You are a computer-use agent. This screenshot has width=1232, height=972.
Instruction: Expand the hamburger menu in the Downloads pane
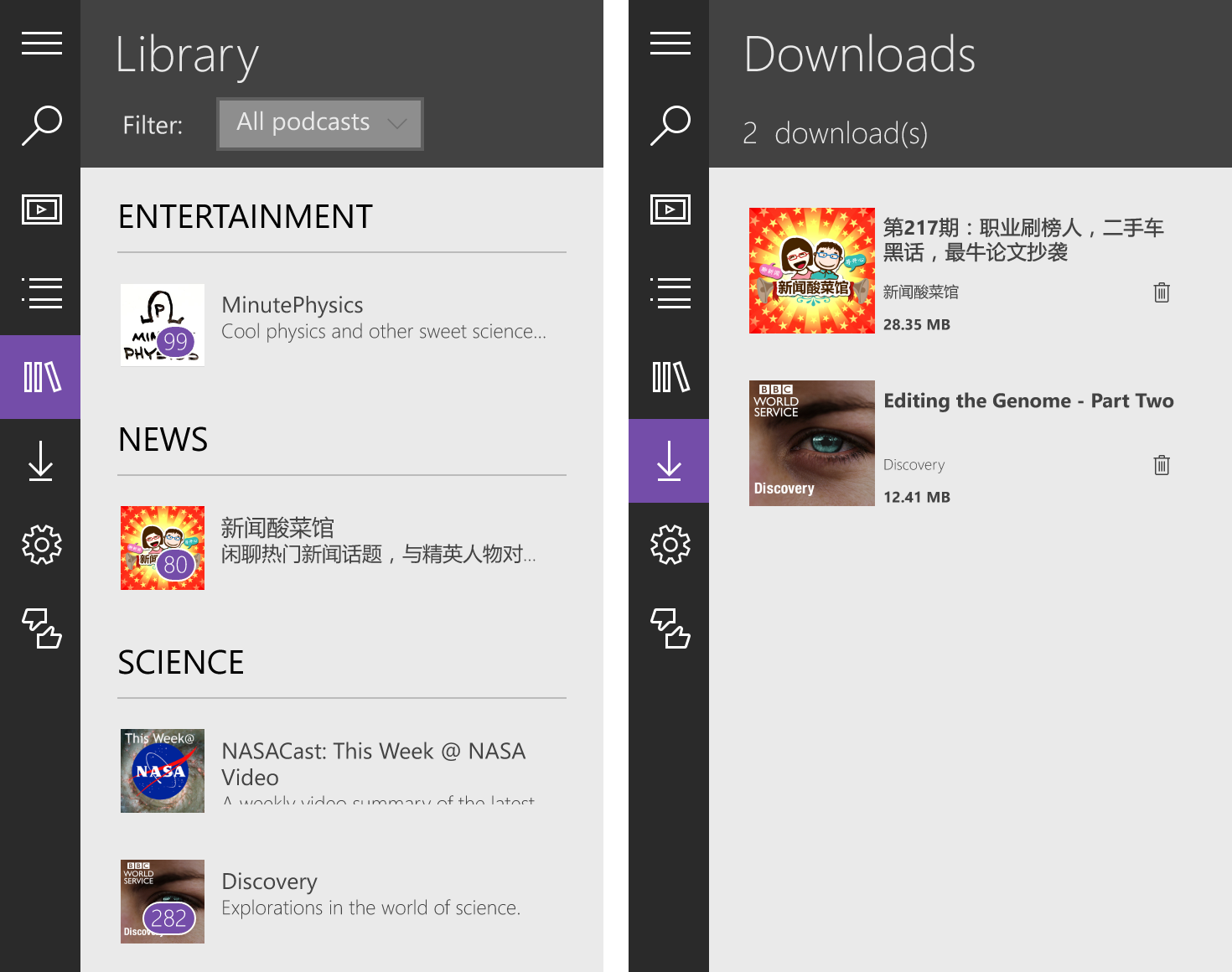tap(669, 42)
